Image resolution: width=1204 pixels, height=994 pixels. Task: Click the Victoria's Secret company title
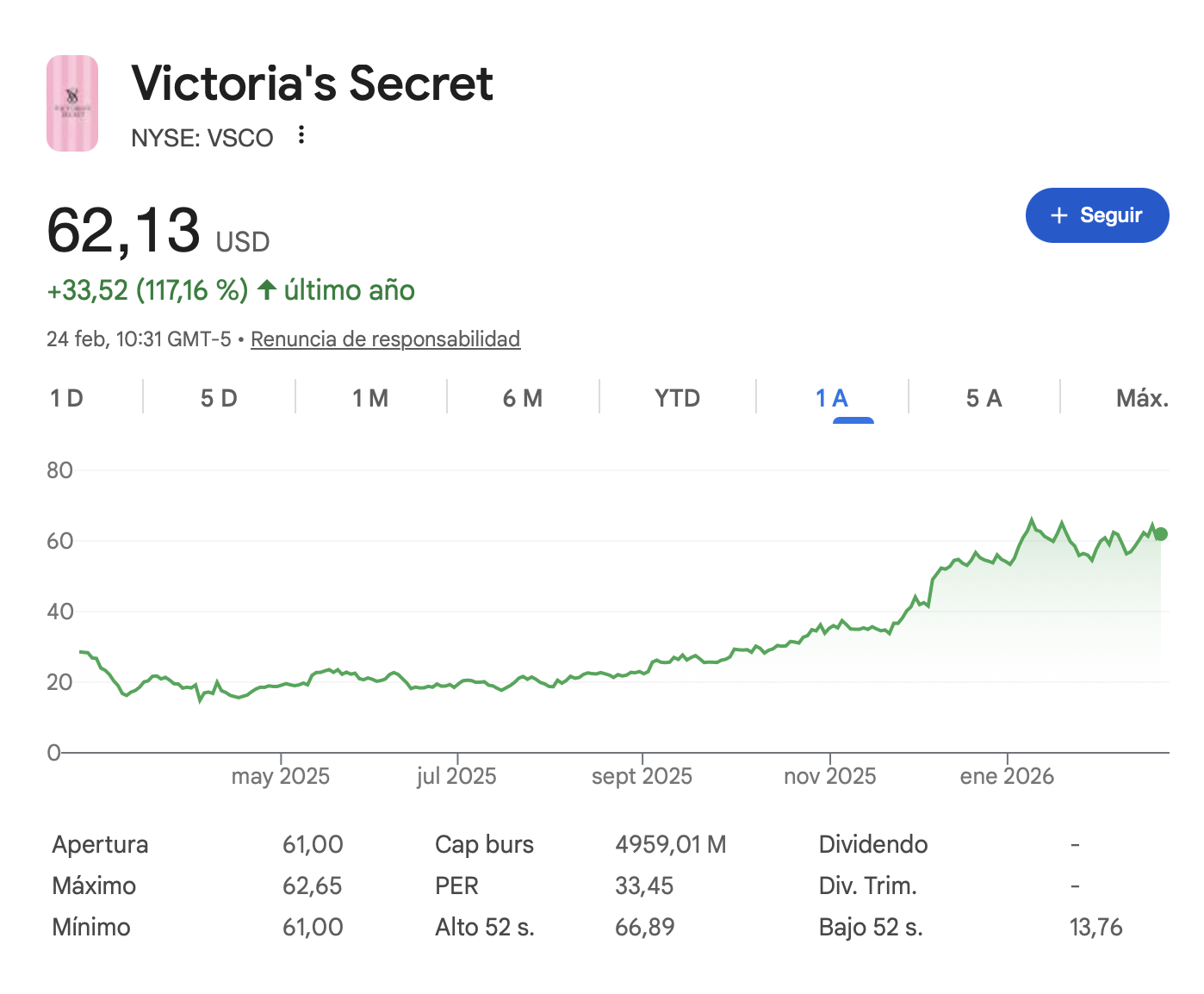click(312, 84)
